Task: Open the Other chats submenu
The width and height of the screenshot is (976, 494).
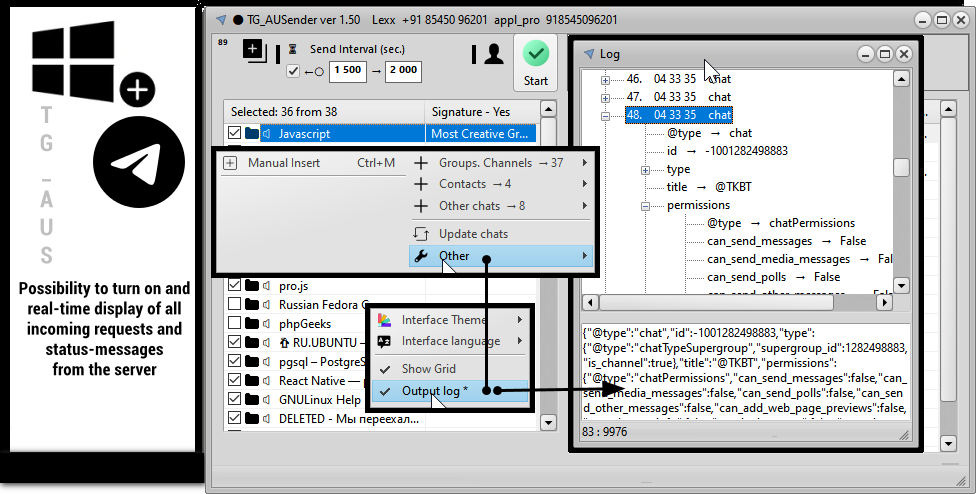Action: coord(501,206)
